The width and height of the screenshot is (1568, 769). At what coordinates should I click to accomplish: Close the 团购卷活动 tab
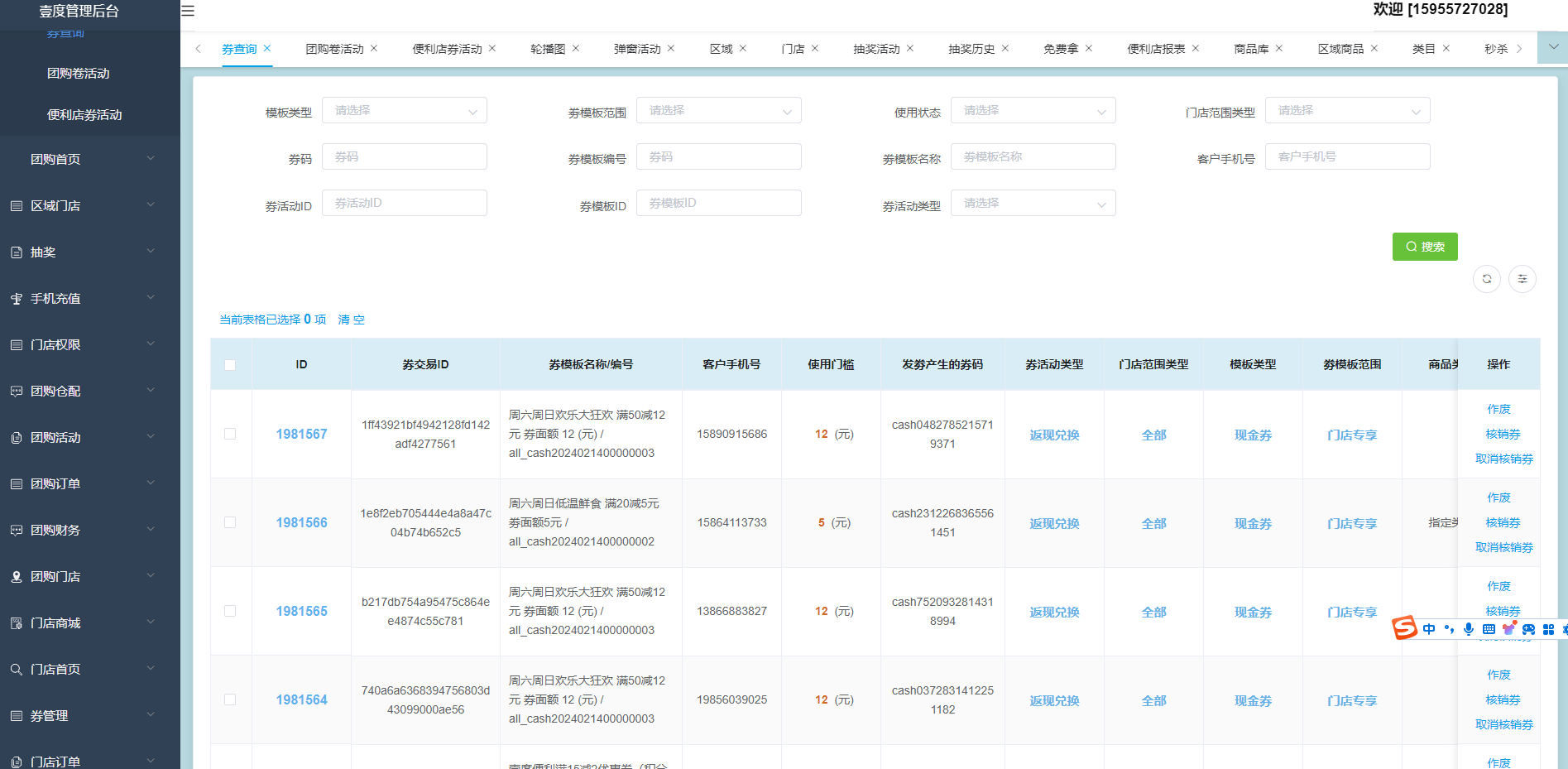coord(374,48)
